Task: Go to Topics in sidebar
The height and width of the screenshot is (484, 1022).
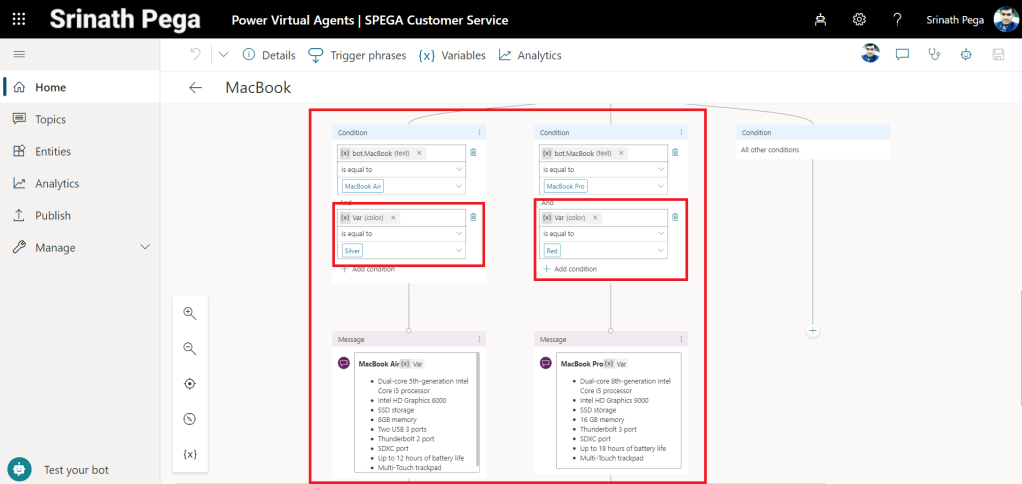Action: click(50, 119)
